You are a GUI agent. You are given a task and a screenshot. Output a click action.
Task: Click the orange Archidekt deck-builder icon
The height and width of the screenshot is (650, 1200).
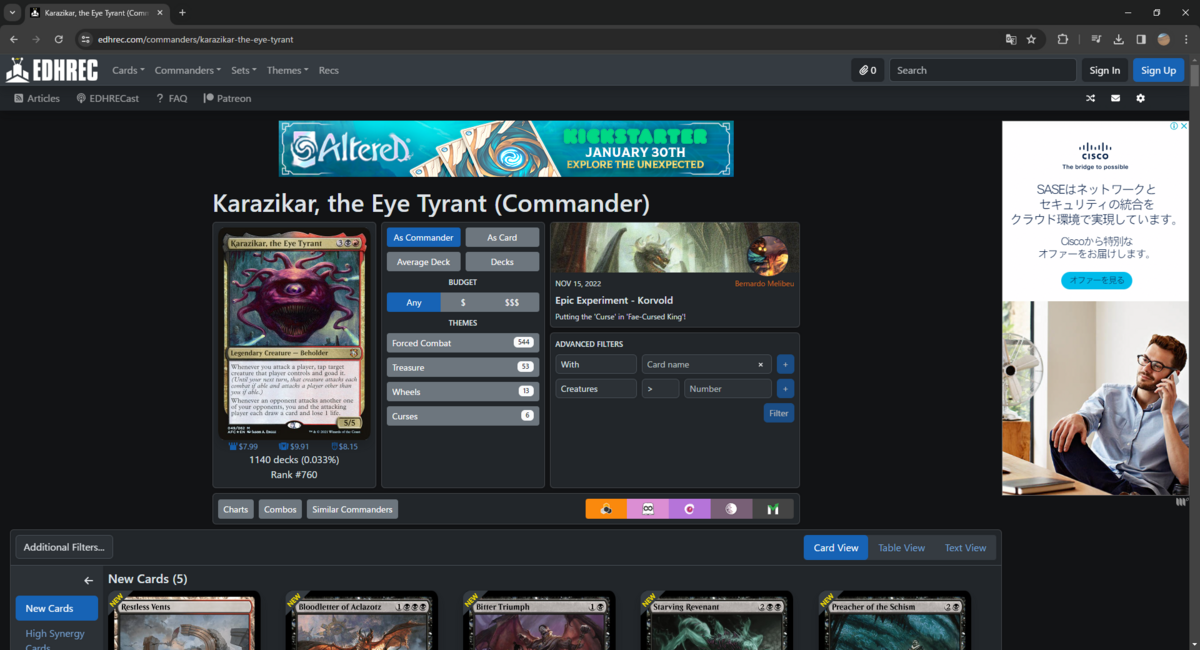point(606,509)
